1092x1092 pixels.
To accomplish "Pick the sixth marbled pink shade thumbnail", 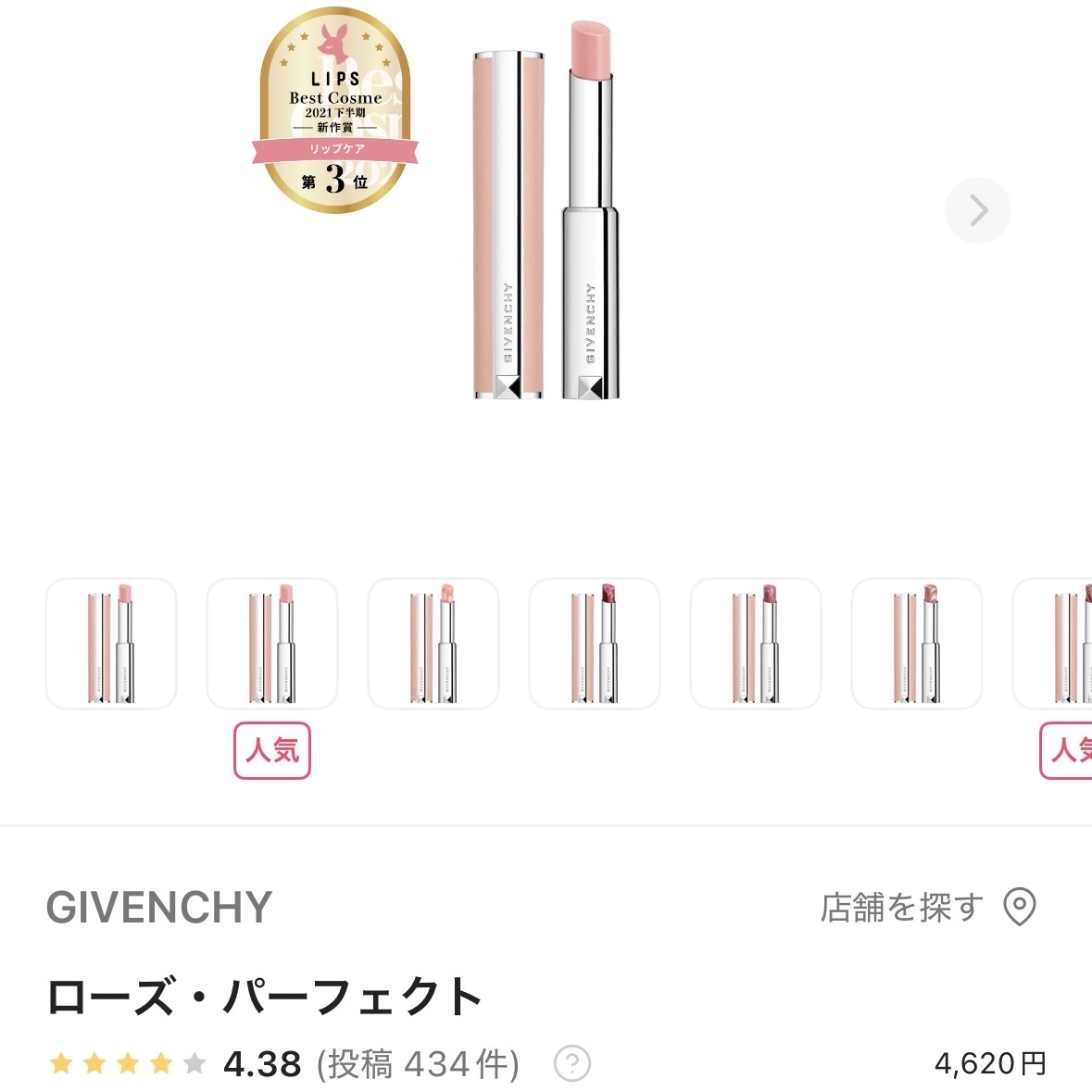I will 917,644.
